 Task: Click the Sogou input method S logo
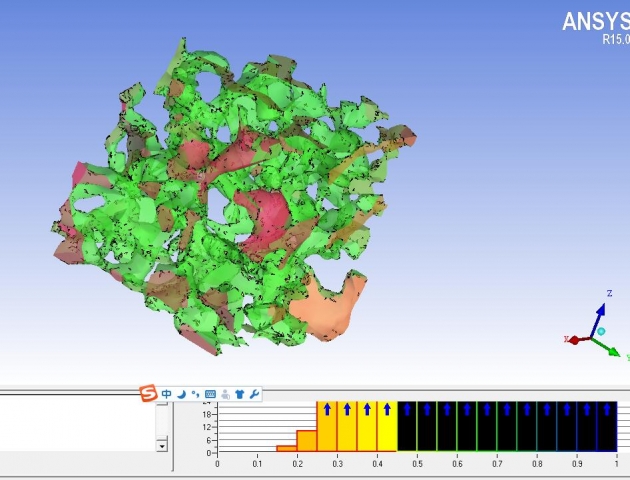pyautogui.click(x=149, y=394)
